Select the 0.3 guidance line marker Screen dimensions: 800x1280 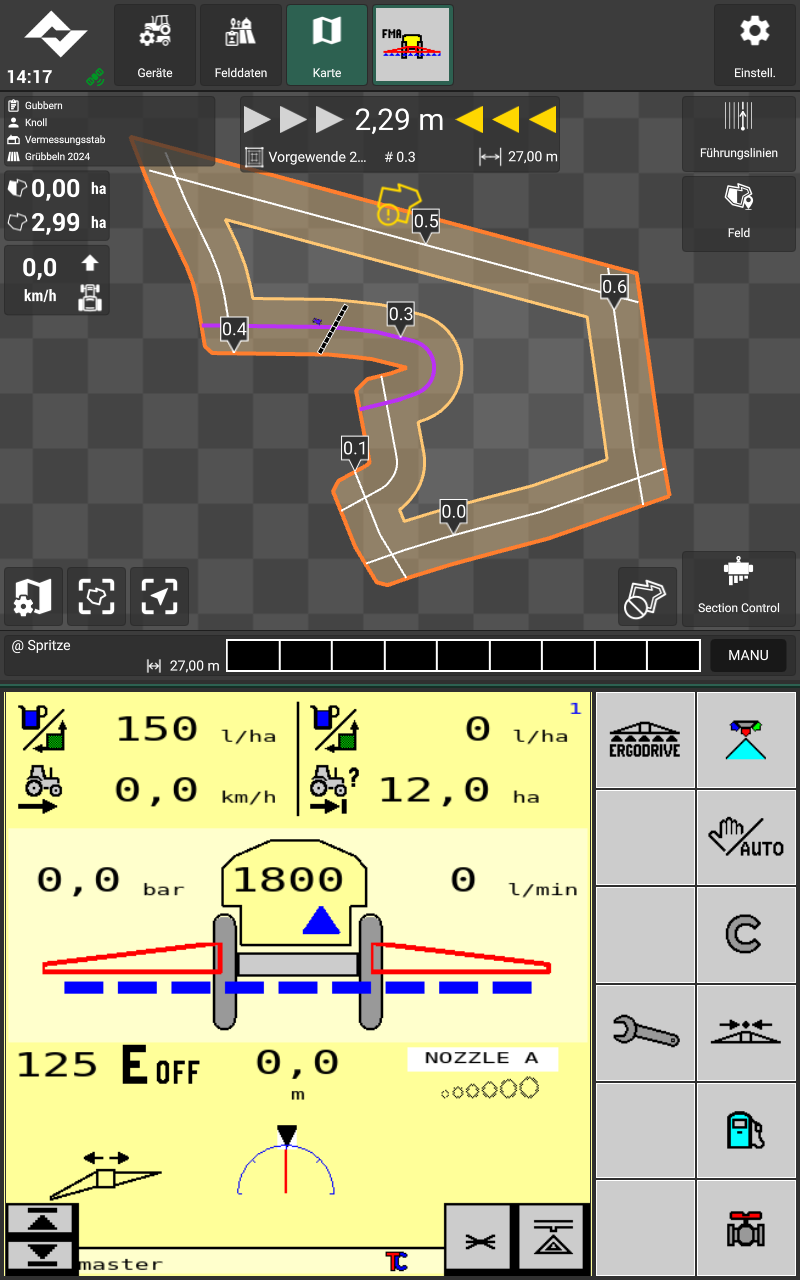(400, 316)
